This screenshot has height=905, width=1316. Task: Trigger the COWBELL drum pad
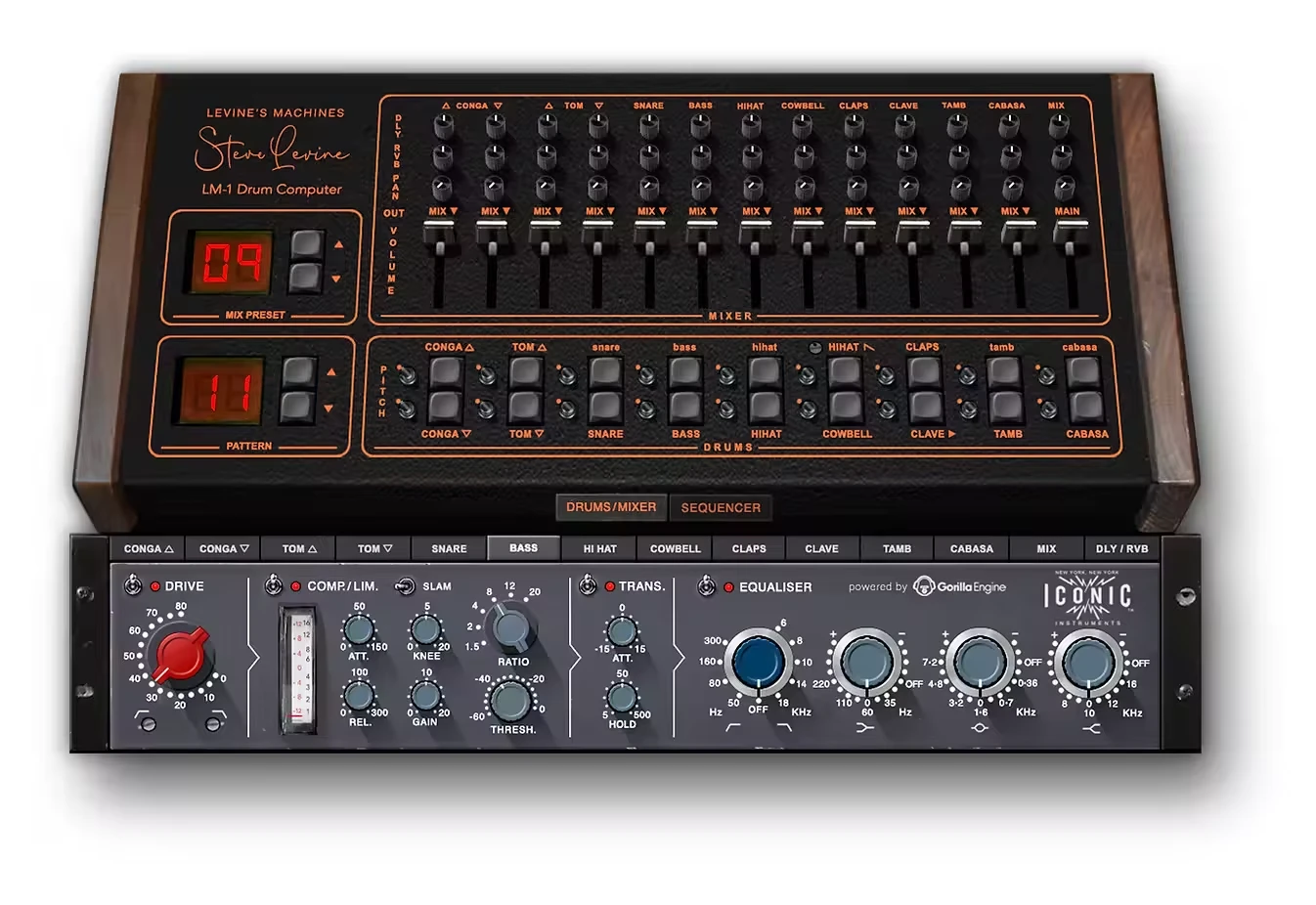845,407
